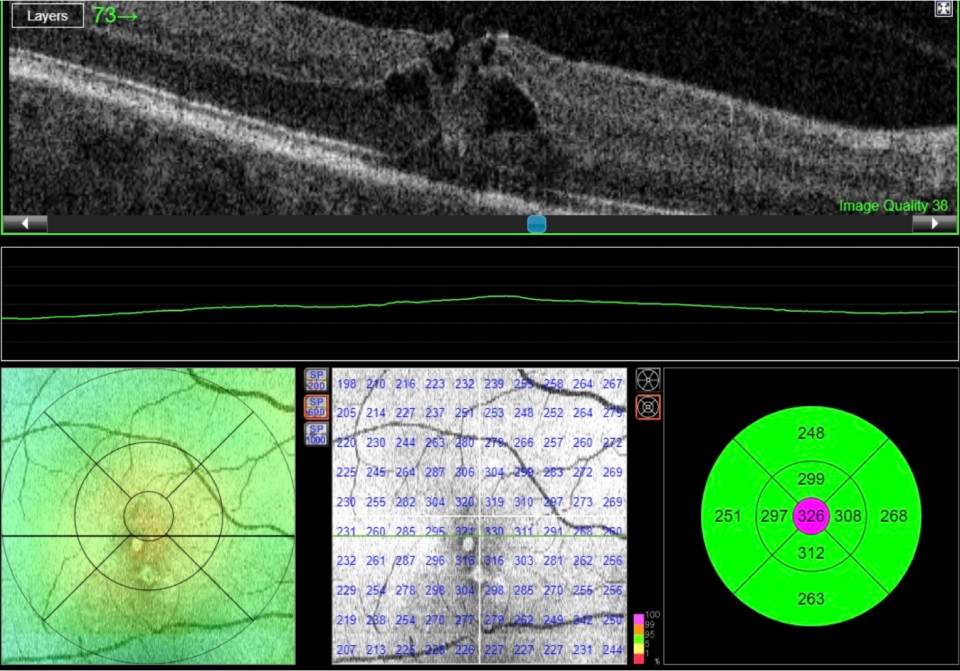Click the fundus thickness map center circle

[148, 516]
